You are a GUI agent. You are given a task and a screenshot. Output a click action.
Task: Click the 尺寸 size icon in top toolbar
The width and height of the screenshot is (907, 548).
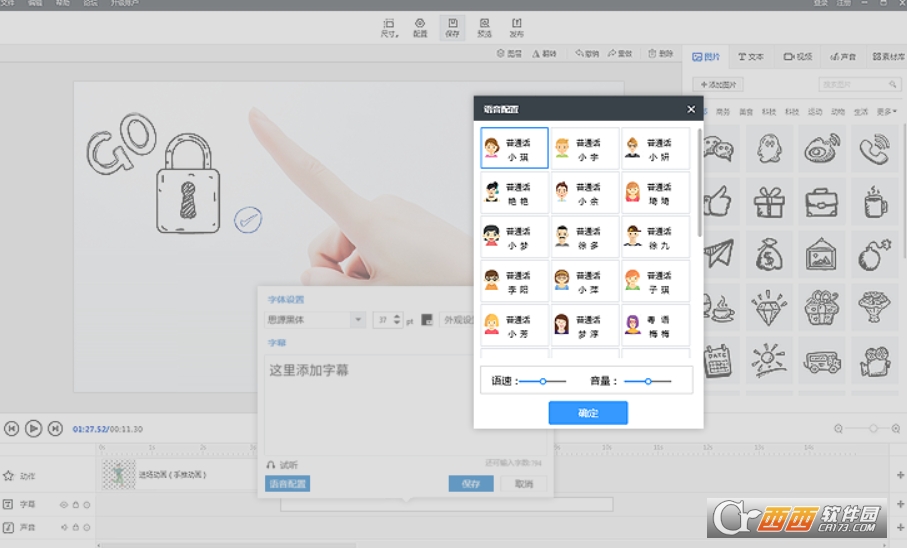[389, 27]
